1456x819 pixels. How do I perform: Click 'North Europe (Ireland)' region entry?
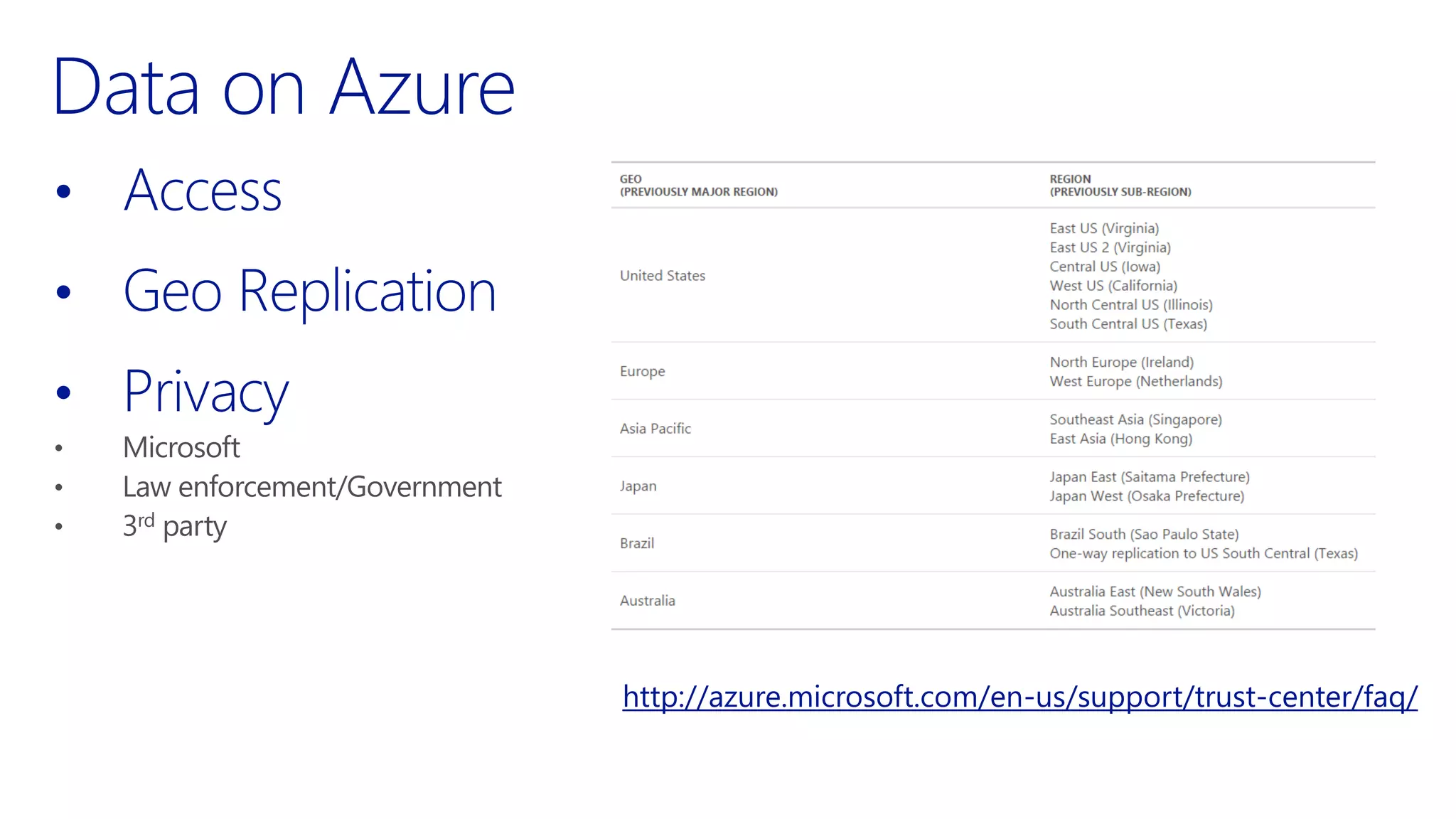point(1122,363)
